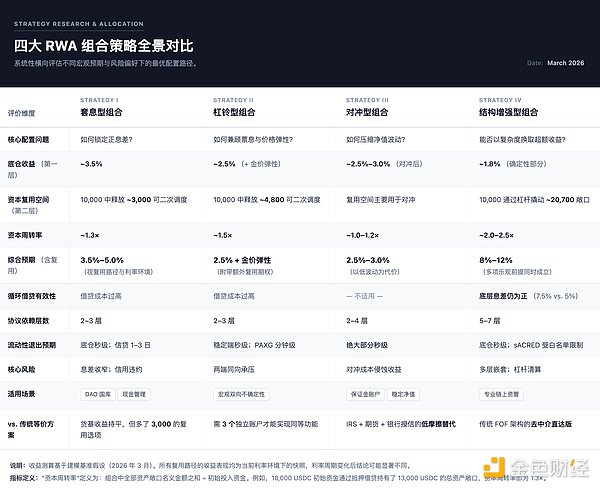Viewport: 600px width, 489px height.
Task: Click the '10,000 中释放 ~4,800 可二次调度' cell
Action: click(x=267, y=200)
